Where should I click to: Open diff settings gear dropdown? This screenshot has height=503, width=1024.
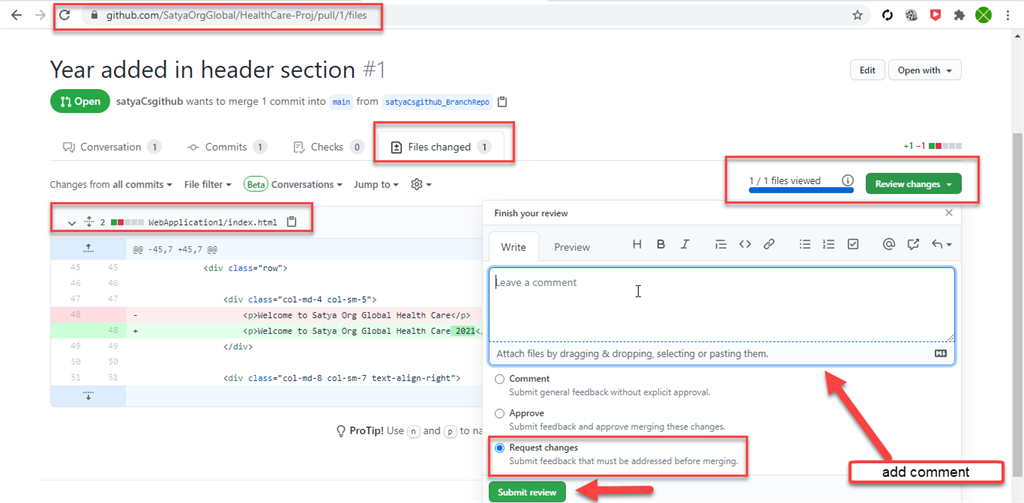pyautogui.click(x=421, y=185)
